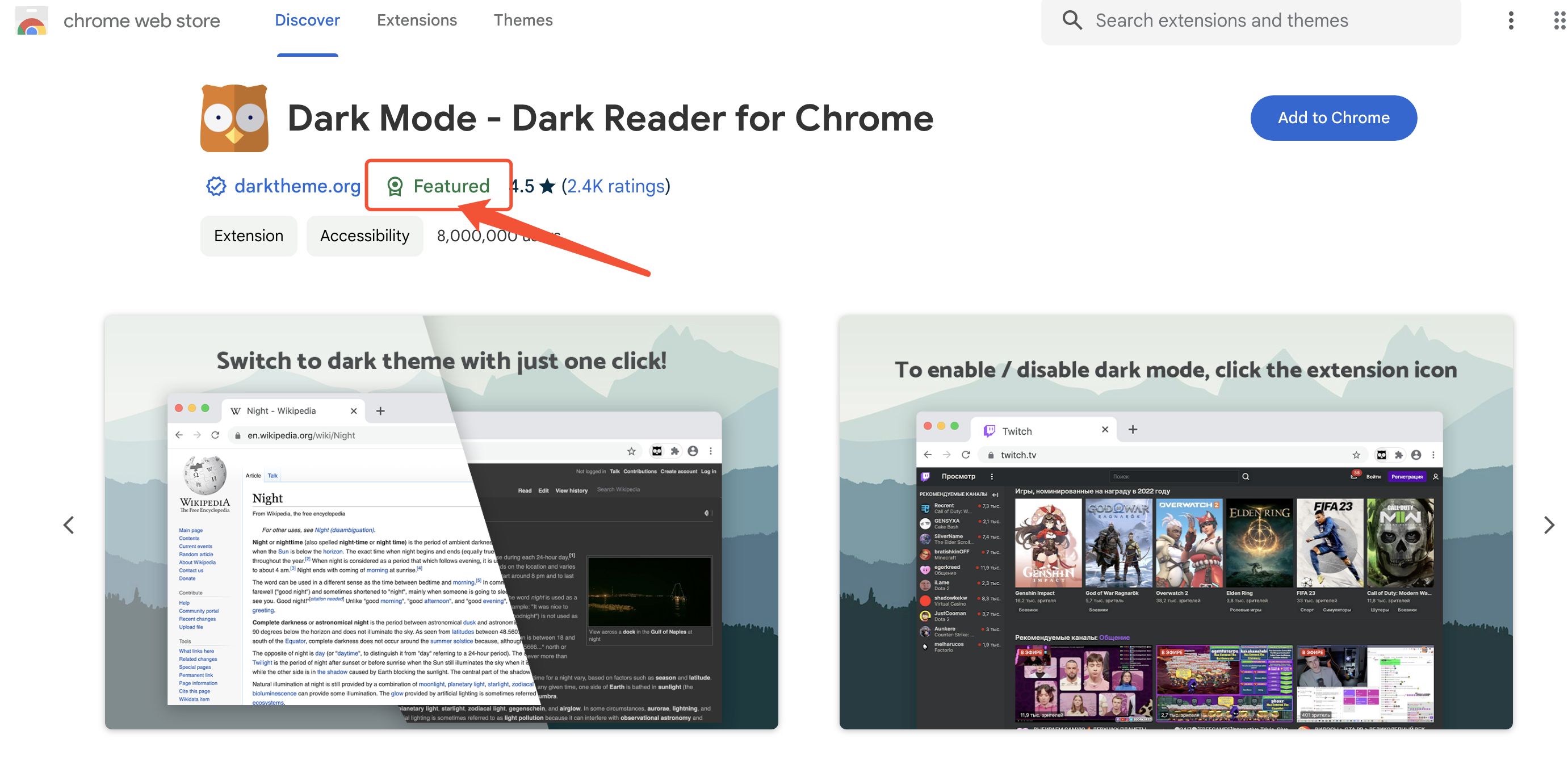This screenshot has height=764, width=1568.
Task: Show previous screenshot with left chevron
Action: click(69, 525)
